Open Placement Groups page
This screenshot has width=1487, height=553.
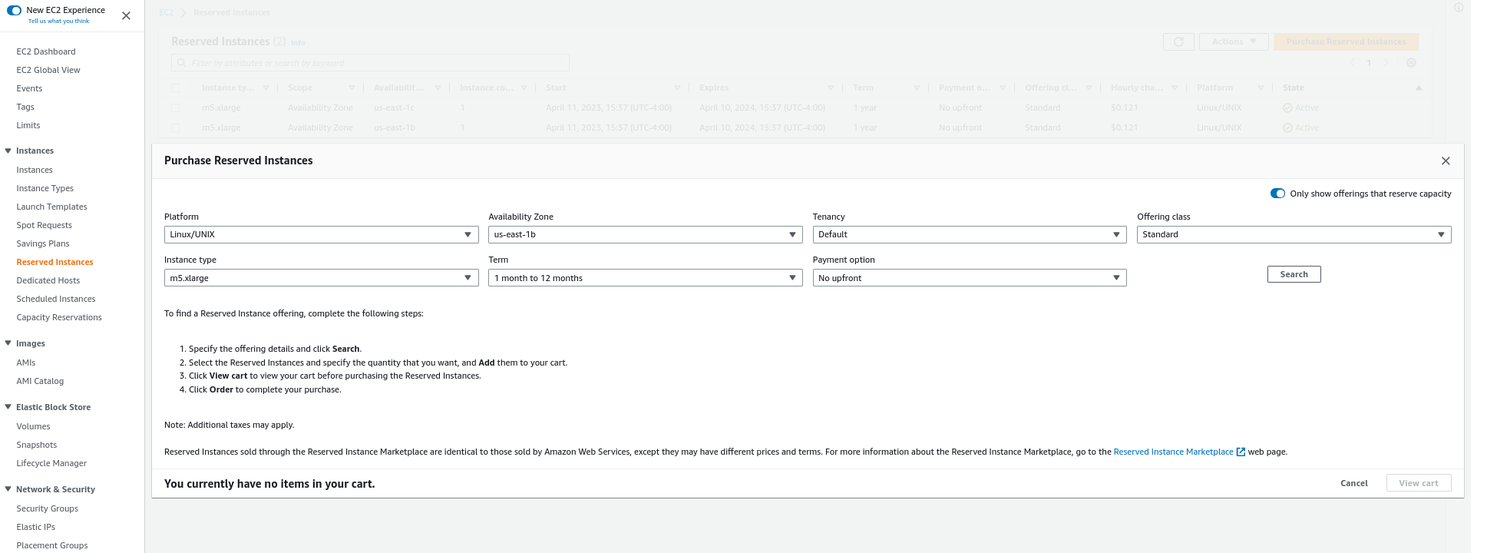click(52, 545)
